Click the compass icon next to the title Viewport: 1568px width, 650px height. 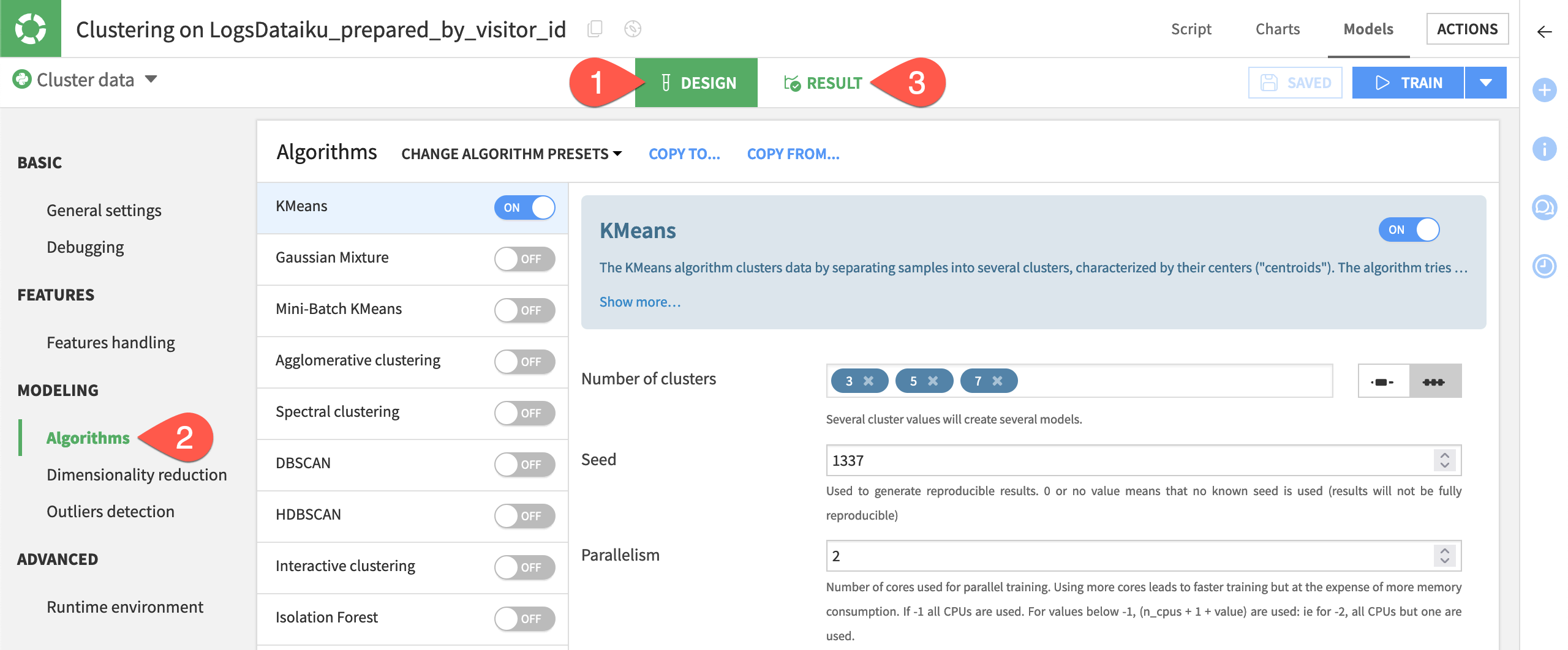click(632, 29)
